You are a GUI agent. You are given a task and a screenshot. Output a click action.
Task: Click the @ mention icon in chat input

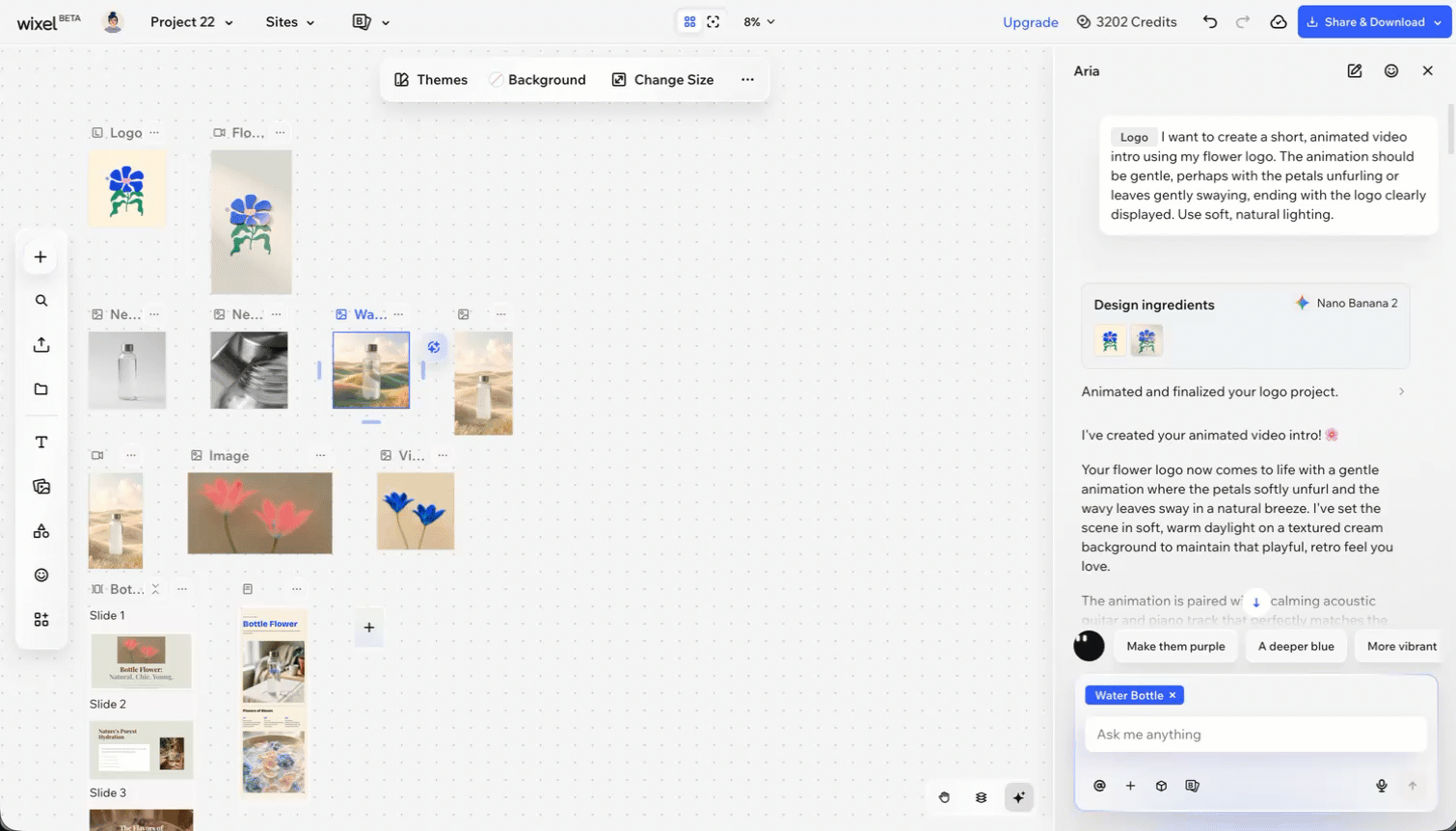tap(1099, 786)
